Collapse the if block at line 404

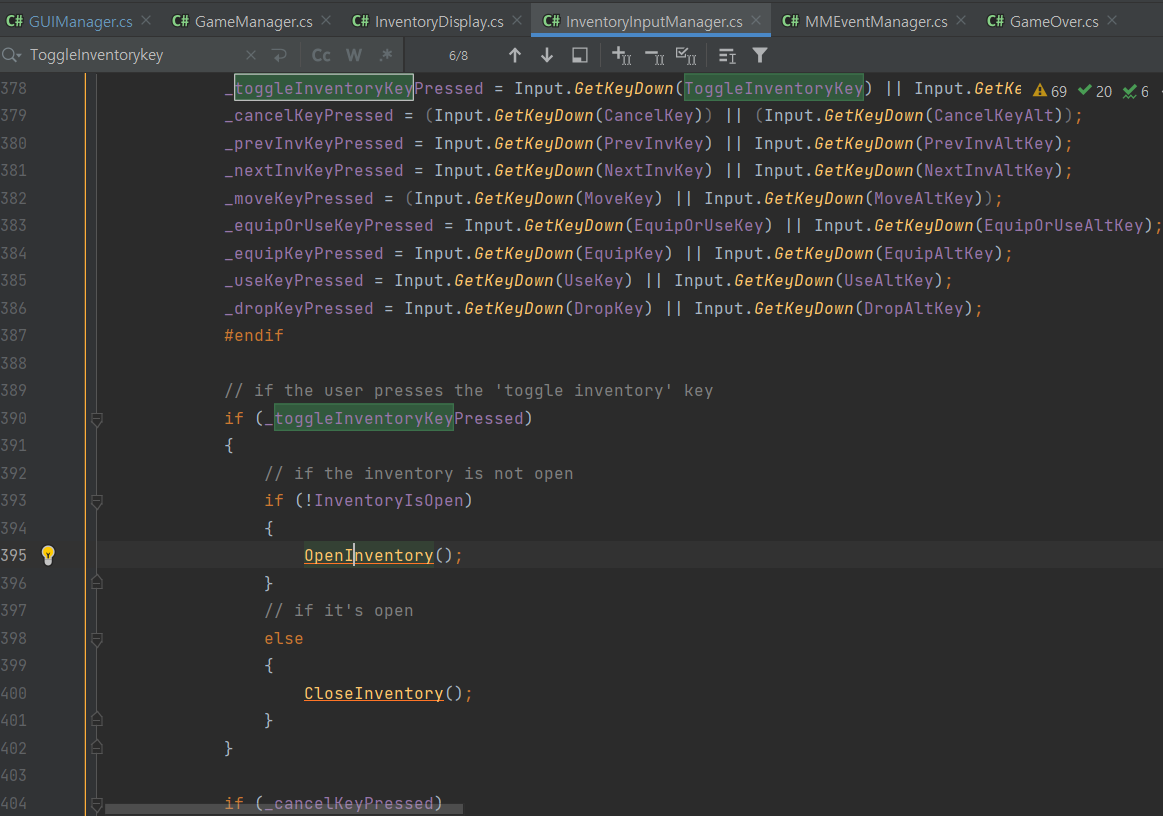point(96,803)
